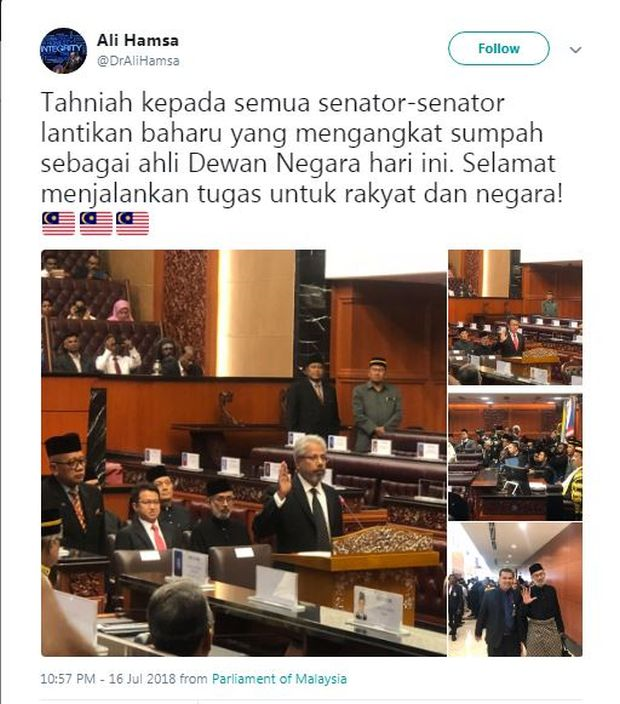The height and width of the screenshot is (704, 620).
Task: Click the 16 Jul 2018 date text
Action: coord(142,679)
